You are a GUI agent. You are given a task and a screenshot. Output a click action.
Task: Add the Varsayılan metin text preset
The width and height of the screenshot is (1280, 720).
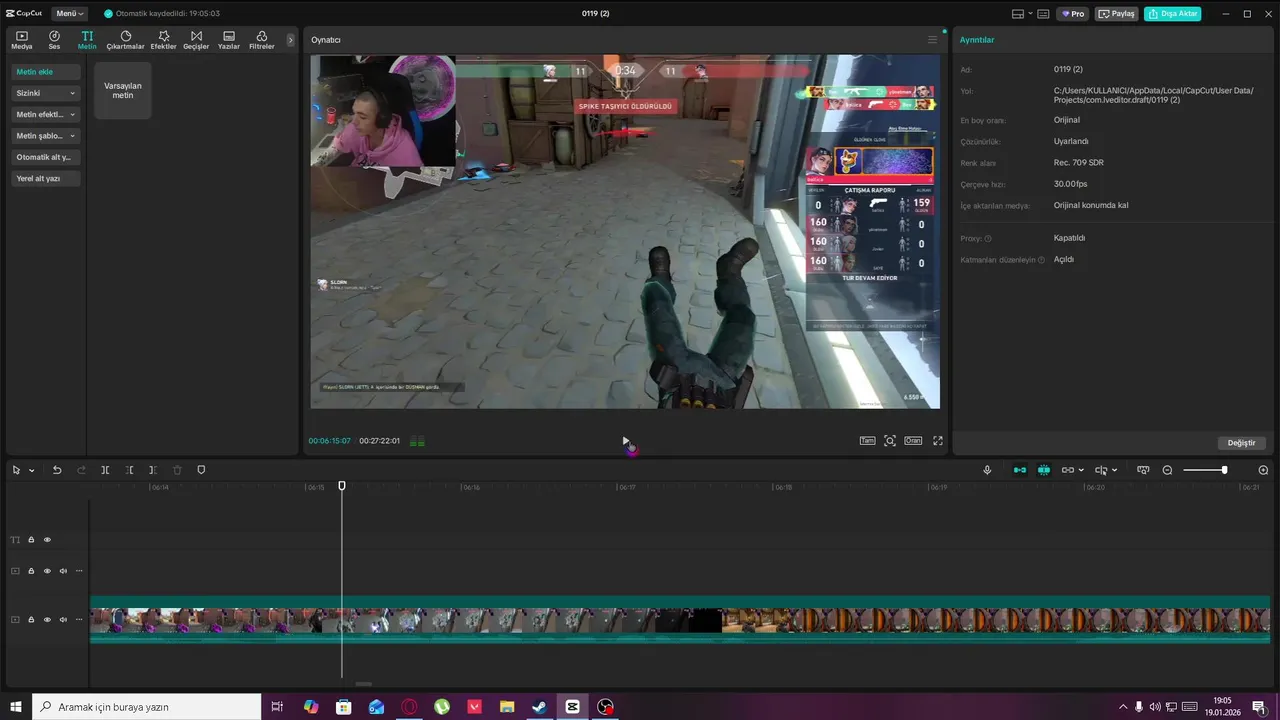[123, 91]
